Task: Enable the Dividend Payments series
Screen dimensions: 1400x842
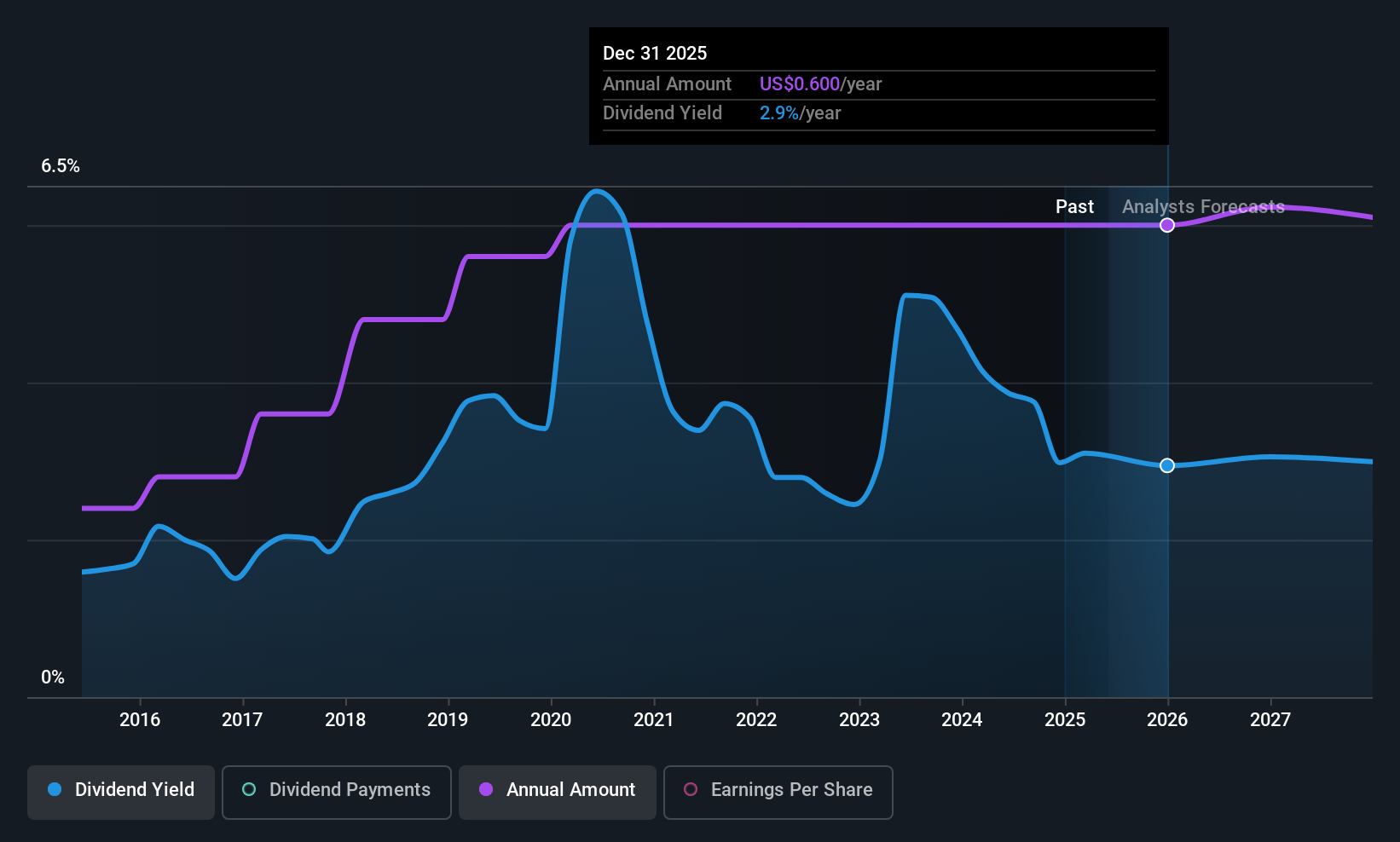Action: 337,793
